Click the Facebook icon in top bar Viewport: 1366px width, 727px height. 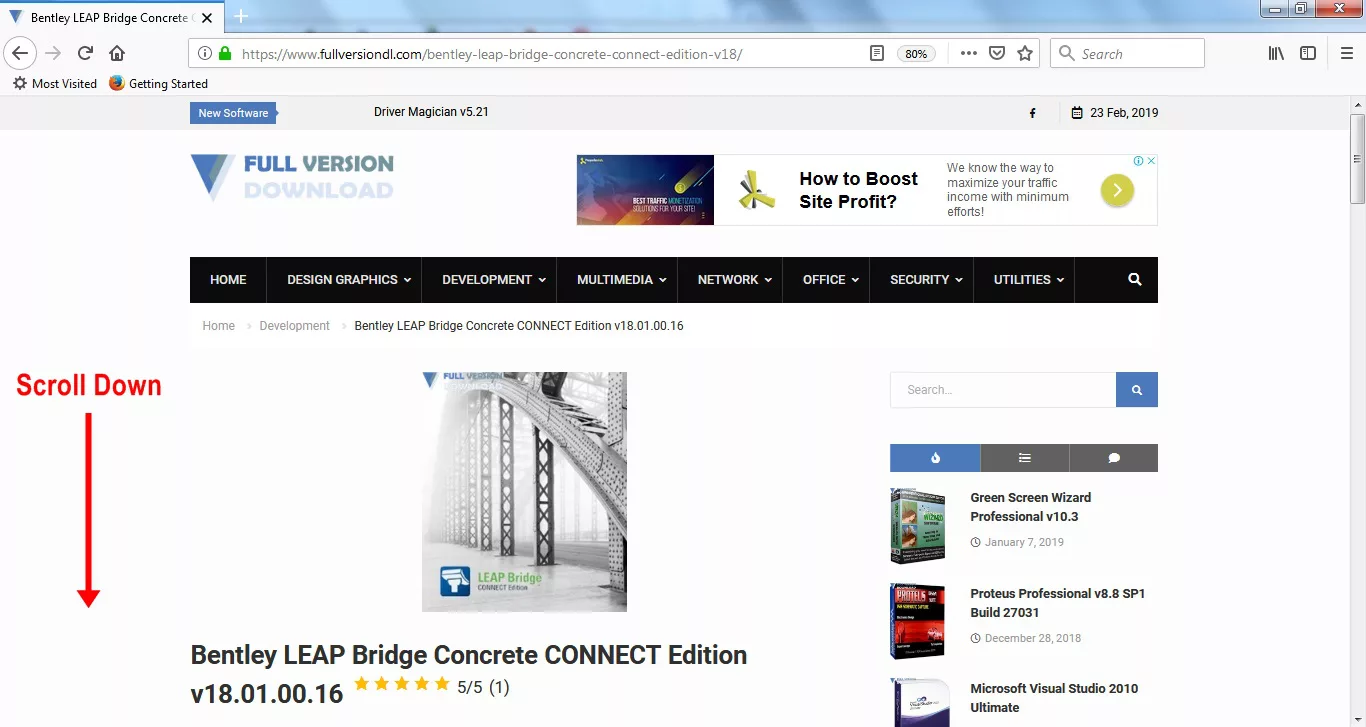tap(1032, 113)
